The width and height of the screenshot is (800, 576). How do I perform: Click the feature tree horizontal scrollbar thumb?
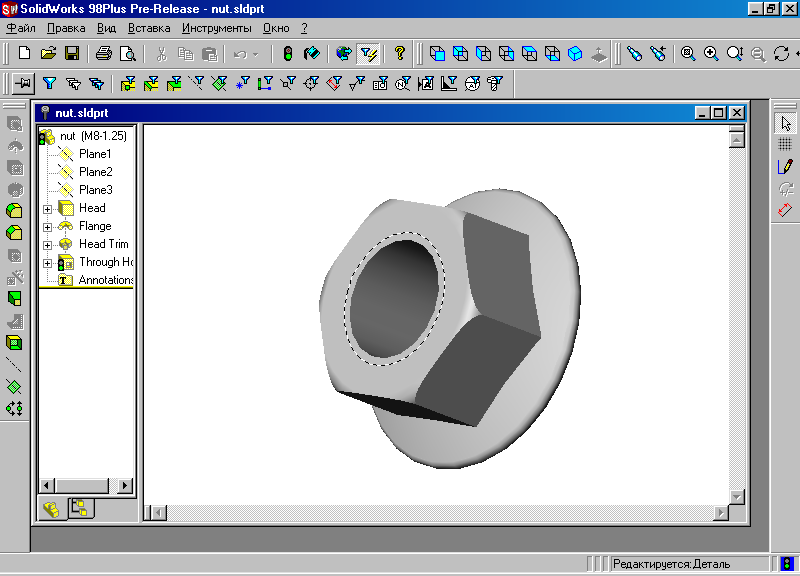[x=82, y=485]
